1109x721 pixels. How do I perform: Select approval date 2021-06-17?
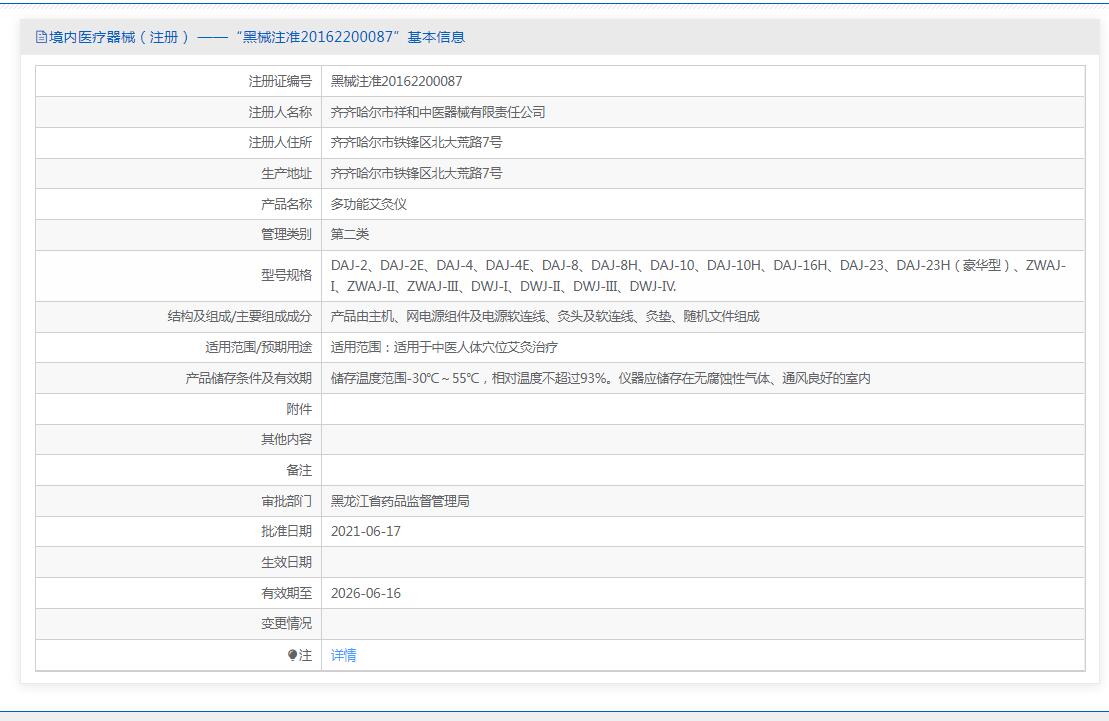(x=366, y=531)
